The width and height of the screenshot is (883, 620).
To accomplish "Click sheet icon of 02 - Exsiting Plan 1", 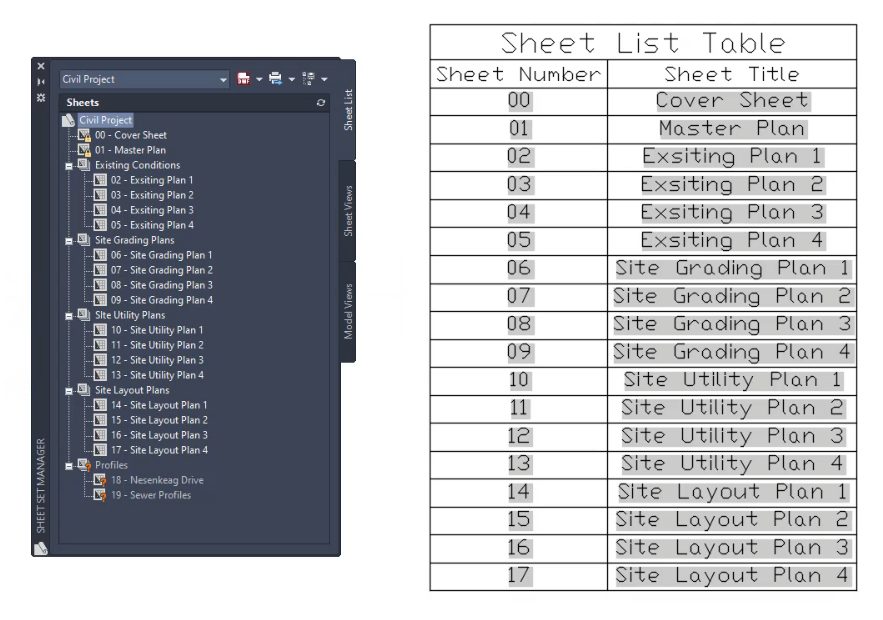I will click(100, 180).
